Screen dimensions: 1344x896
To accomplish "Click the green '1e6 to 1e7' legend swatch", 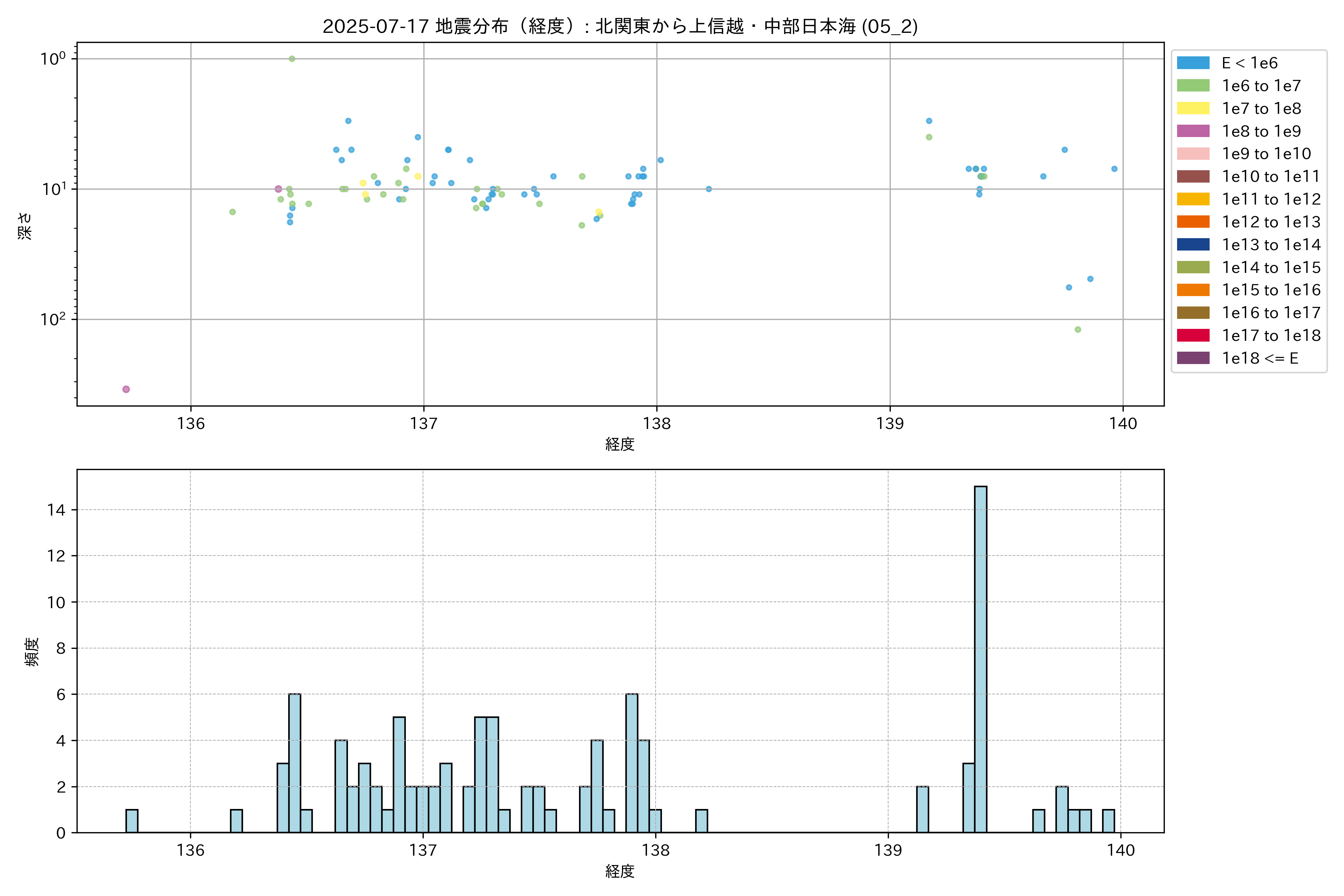I will coord(1192,86).
